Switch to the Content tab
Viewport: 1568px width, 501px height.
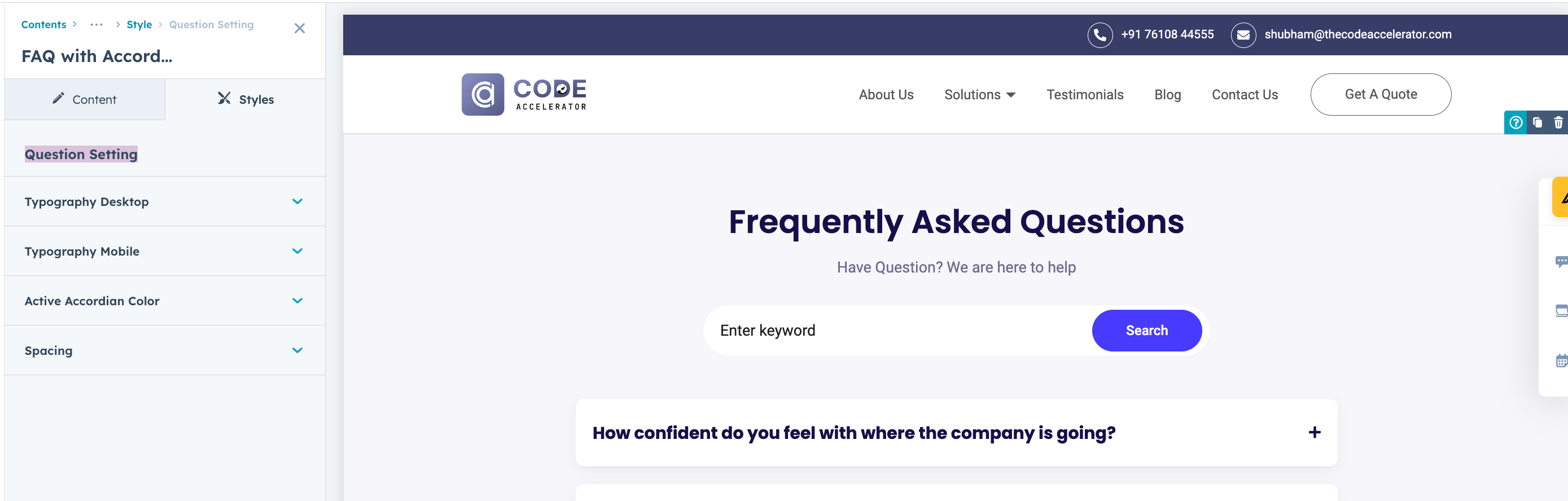85,99
